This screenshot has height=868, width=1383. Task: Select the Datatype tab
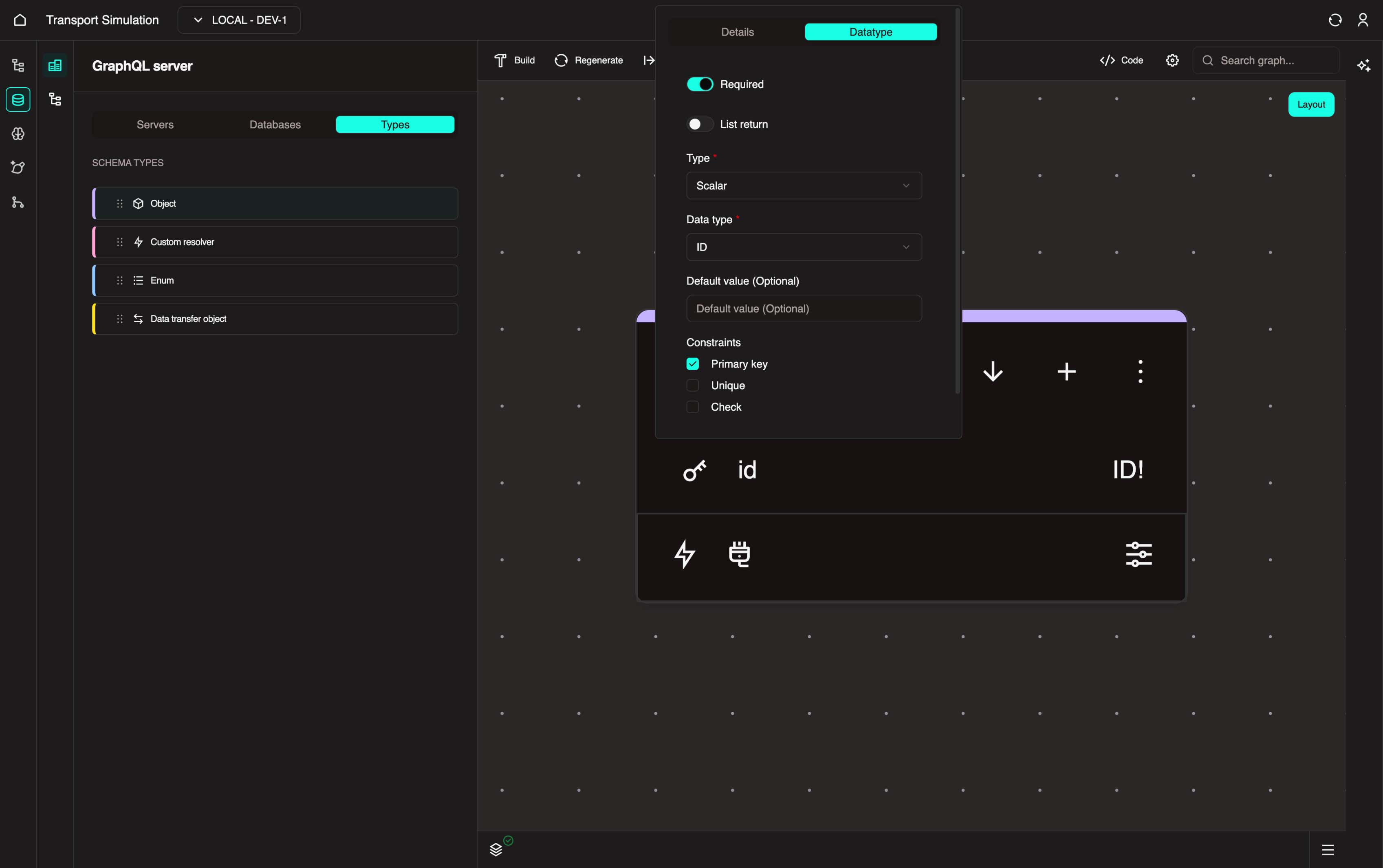click(x=870, y=32)
